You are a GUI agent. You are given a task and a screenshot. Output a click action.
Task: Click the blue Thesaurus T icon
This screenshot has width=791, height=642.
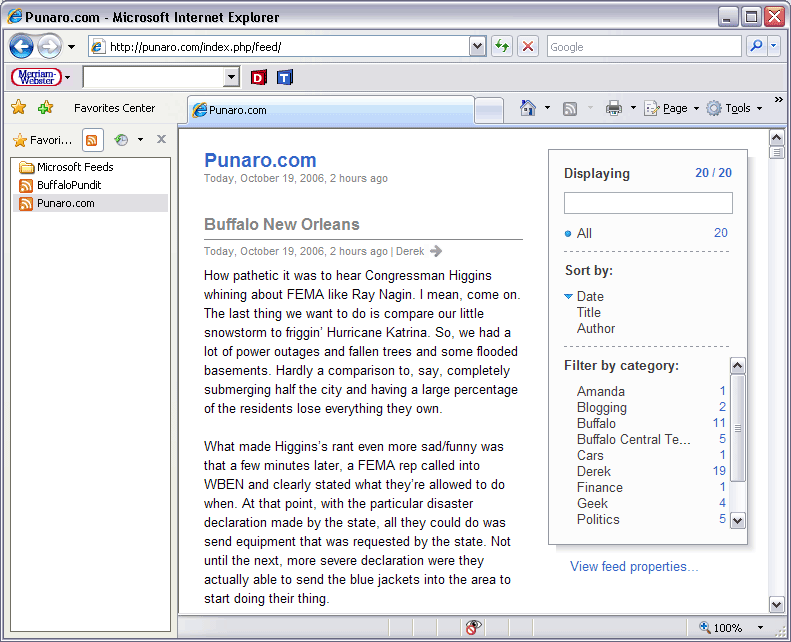pos(285,77)
